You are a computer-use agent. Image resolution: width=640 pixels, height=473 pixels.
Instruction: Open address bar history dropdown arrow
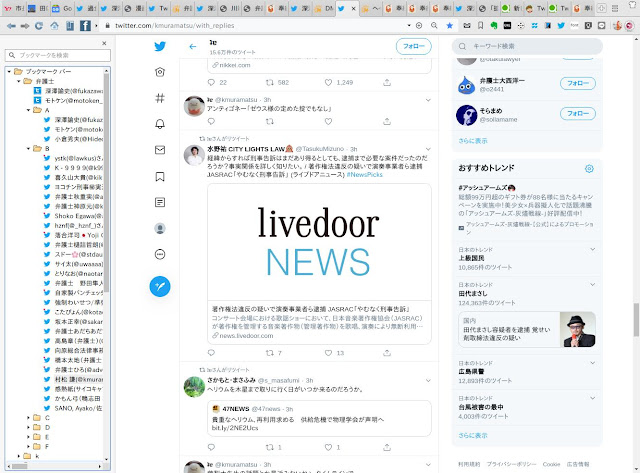tap(409, 26)
